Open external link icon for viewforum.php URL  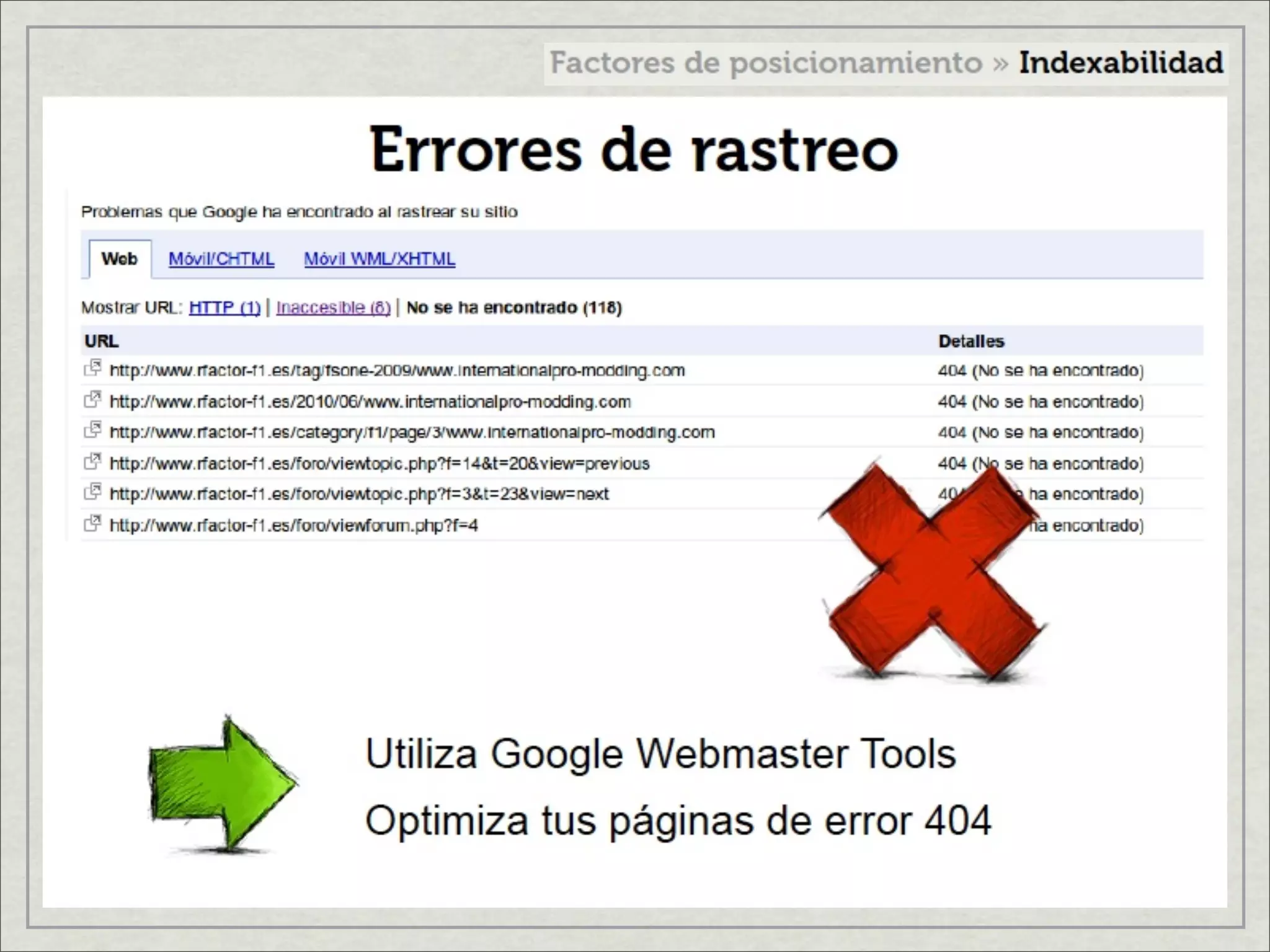pyautogui.click(x=92, y=524)
